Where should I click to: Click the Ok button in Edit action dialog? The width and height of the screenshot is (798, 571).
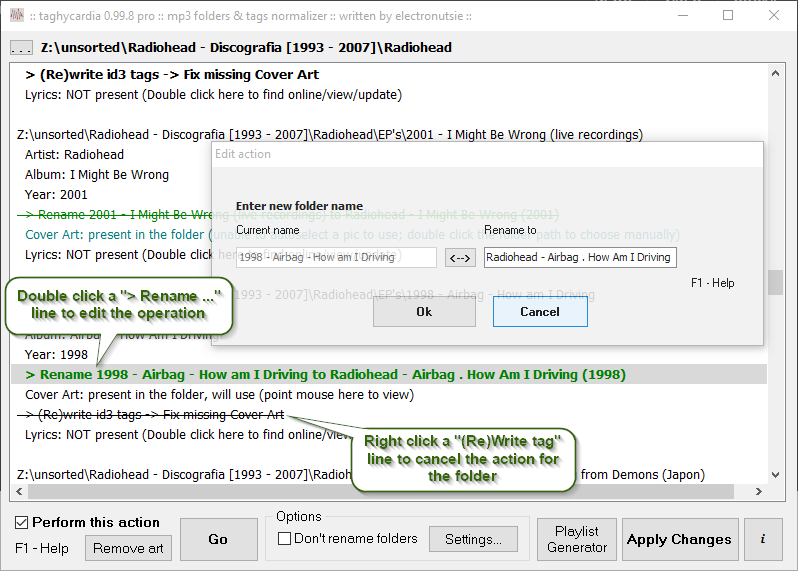tap(424, 311)
